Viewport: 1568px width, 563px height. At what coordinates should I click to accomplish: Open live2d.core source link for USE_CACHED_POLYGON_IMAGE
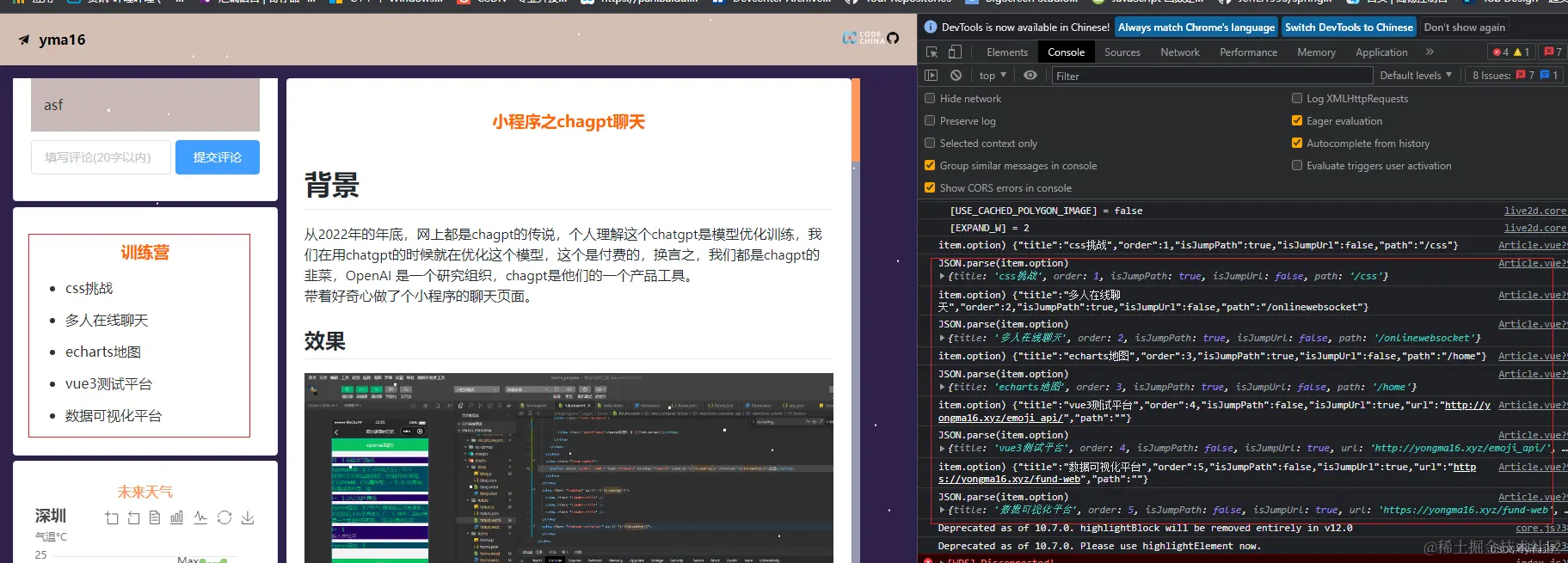[1534, 211]
